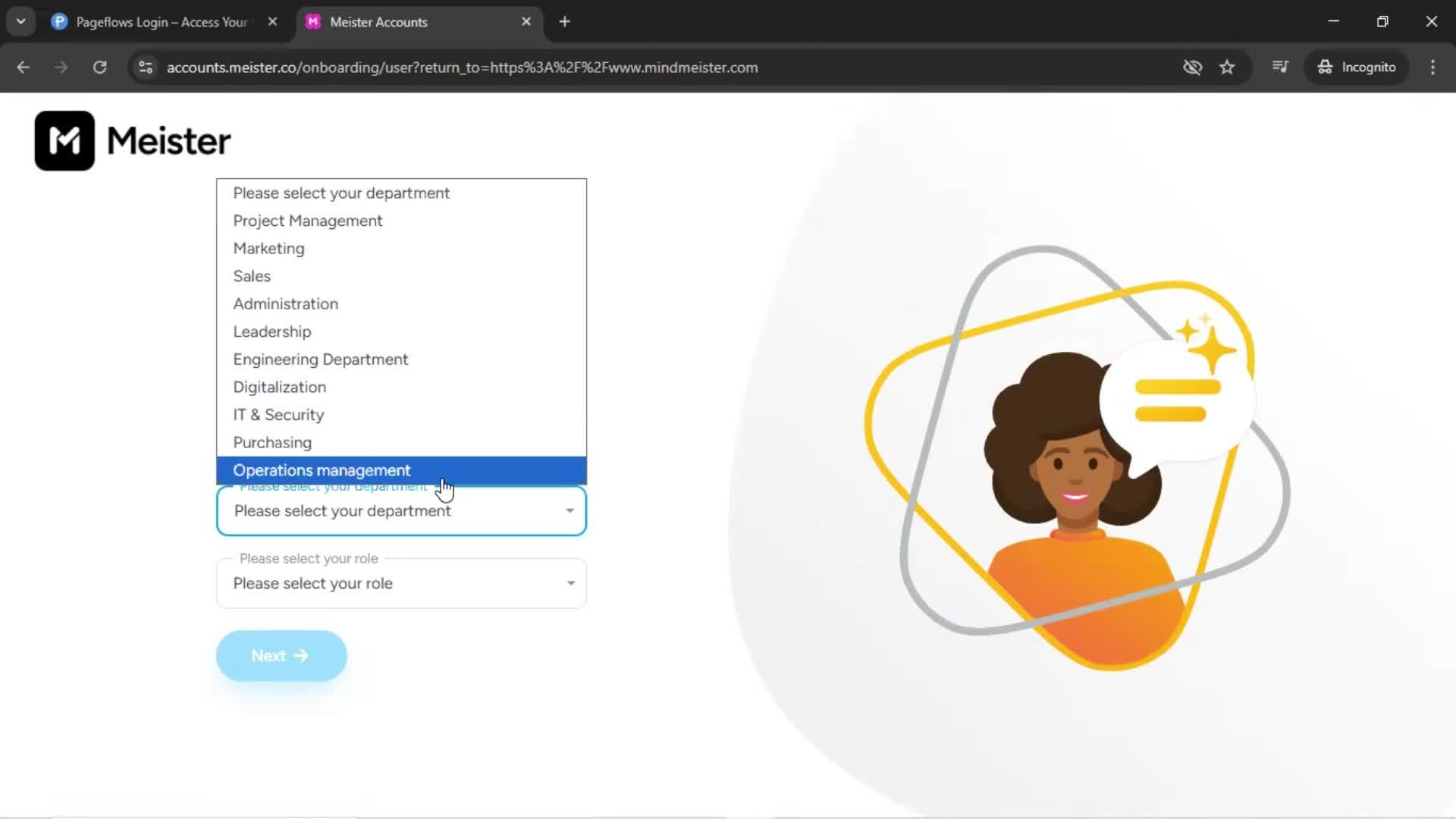Click the Meister wordmark text

tap(168, 141)
